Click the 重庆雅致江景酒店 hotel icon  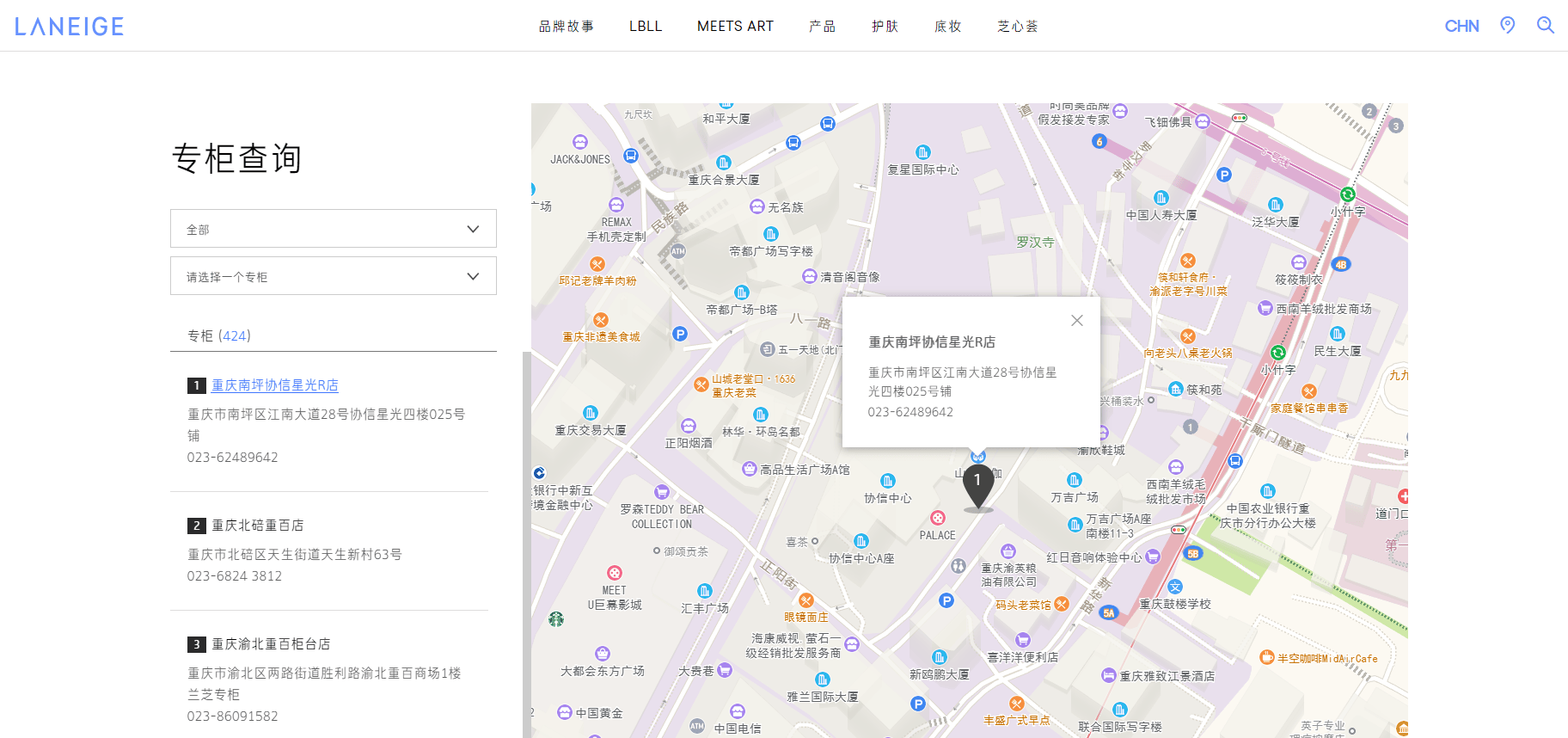(1109, 676)
